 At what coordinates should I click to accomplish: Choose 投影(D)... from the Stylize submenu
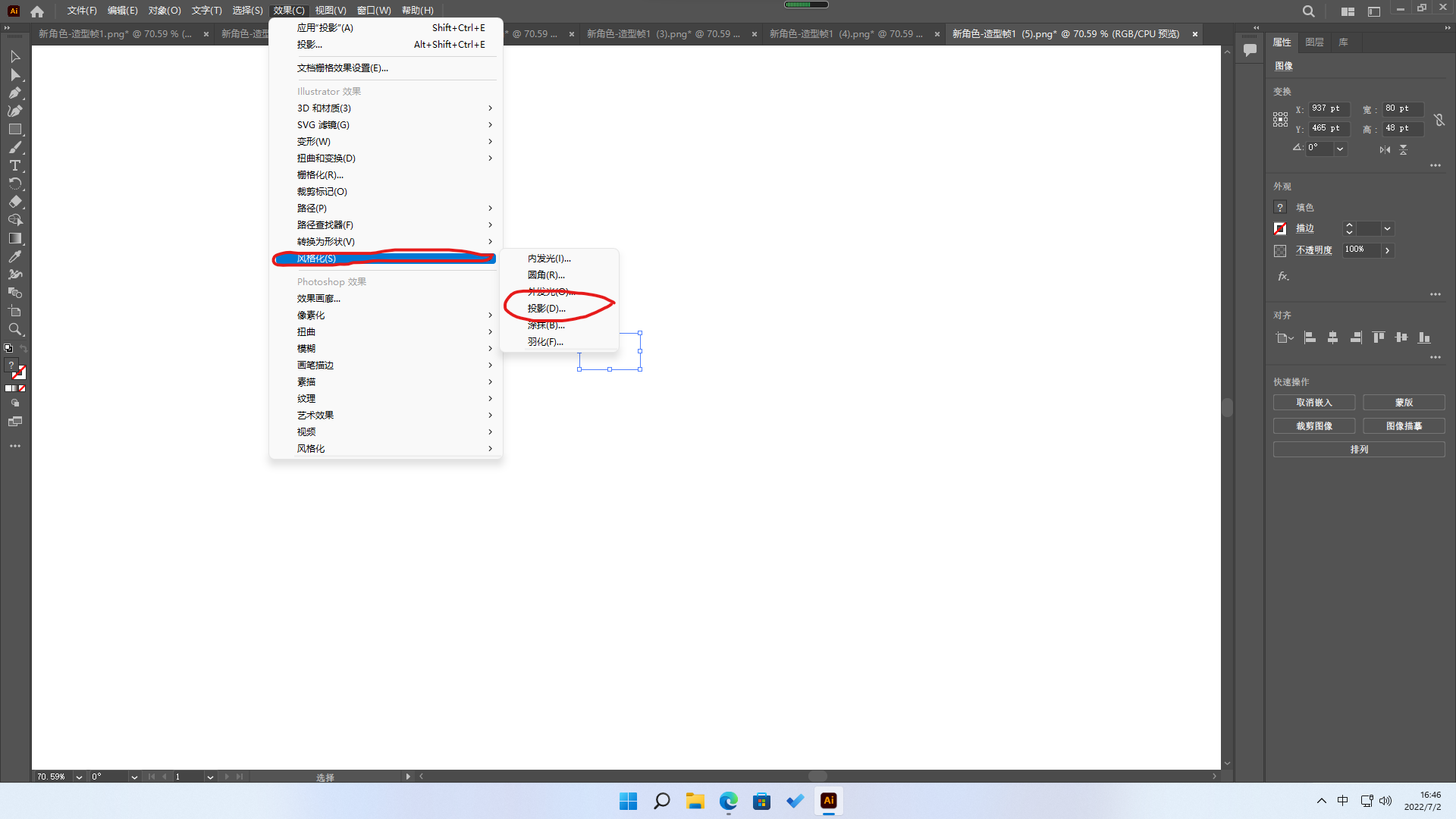point(559,309)
